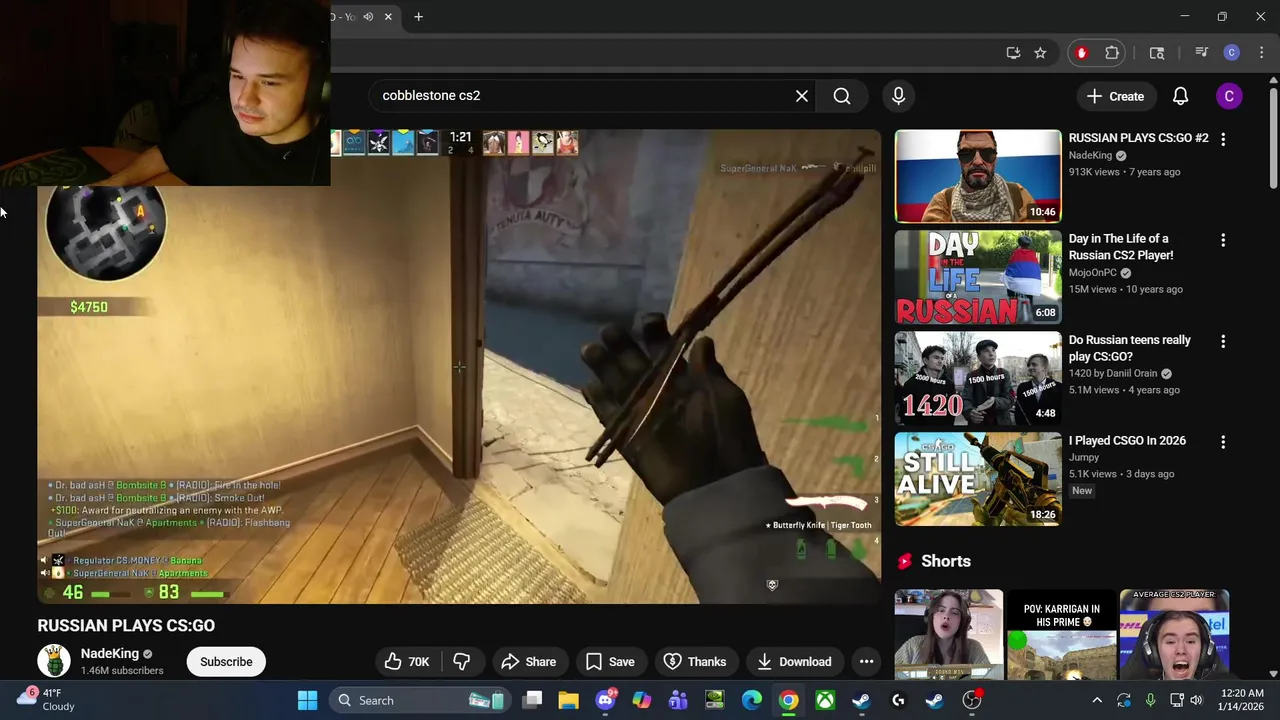Open options for RUSSIAN PLAYS CS:GO #2

[x=1222, y=140]
